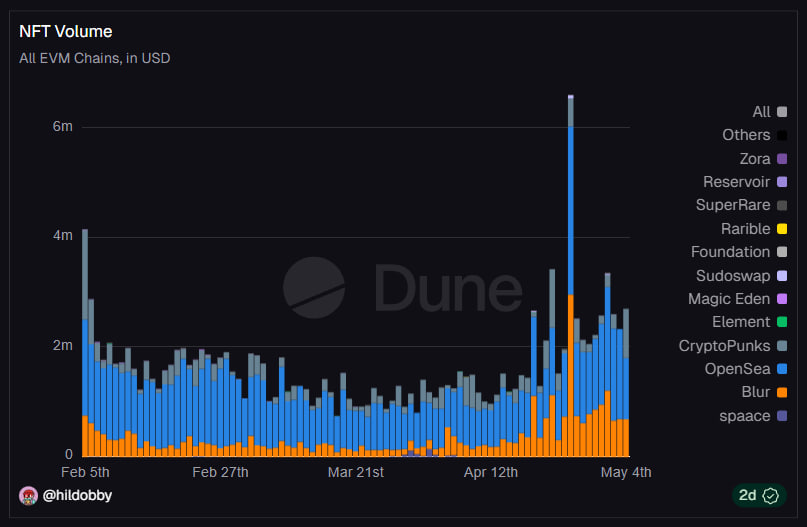Screen dimensions: 807x527
Task: Click the Feb 27th x-axis label
Action: click(x=220, y=472)
